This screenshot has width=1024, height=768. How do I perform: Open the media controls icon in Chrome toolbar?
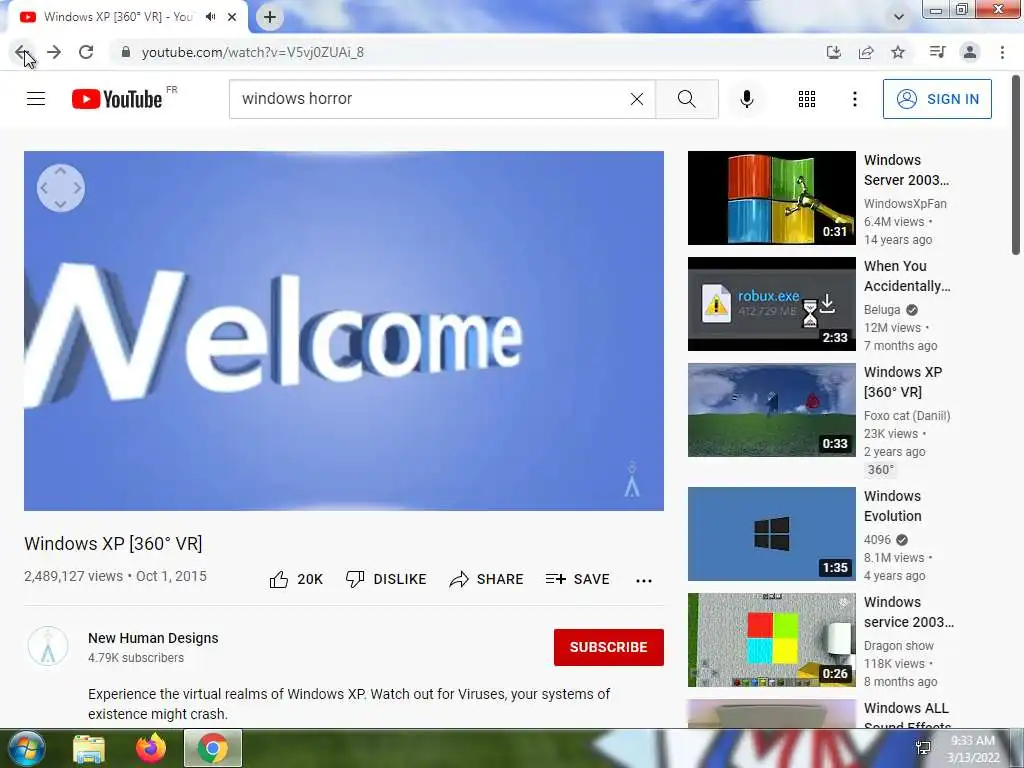tap(937, 52)
